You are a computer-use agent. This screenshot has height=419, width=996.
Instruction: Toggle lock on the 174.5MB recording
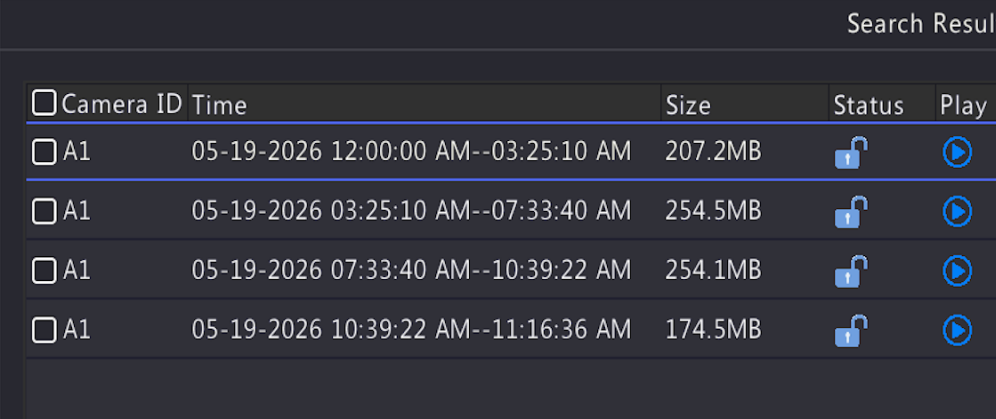[851, 330]
